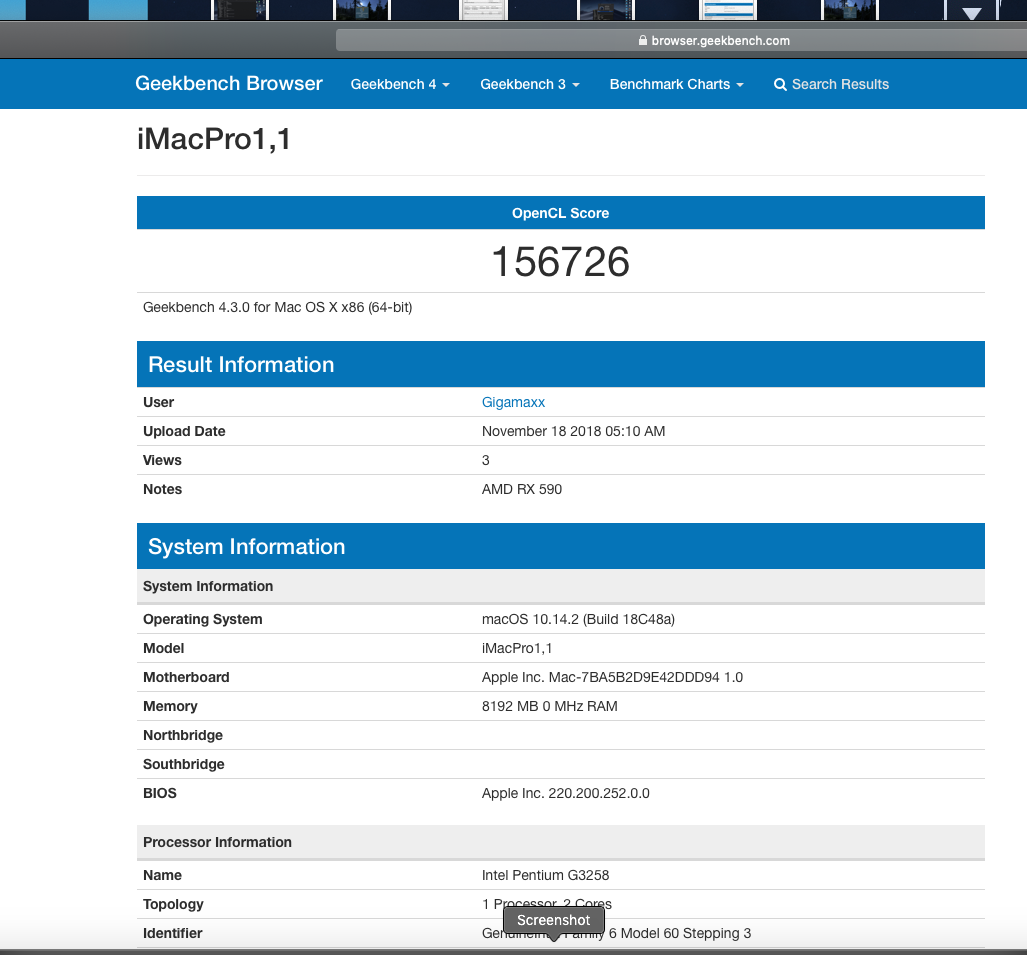Select the OpenCL score value 156726

(x=561, y=261)
